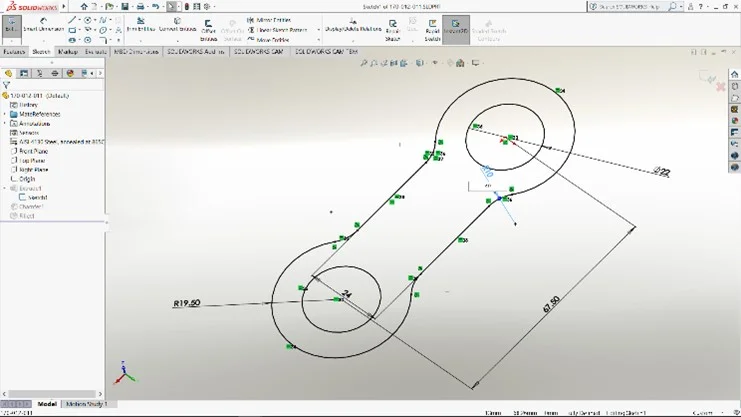Expand the MateReferences folder
Screen dimensions: 741x417
coord(5,114)
